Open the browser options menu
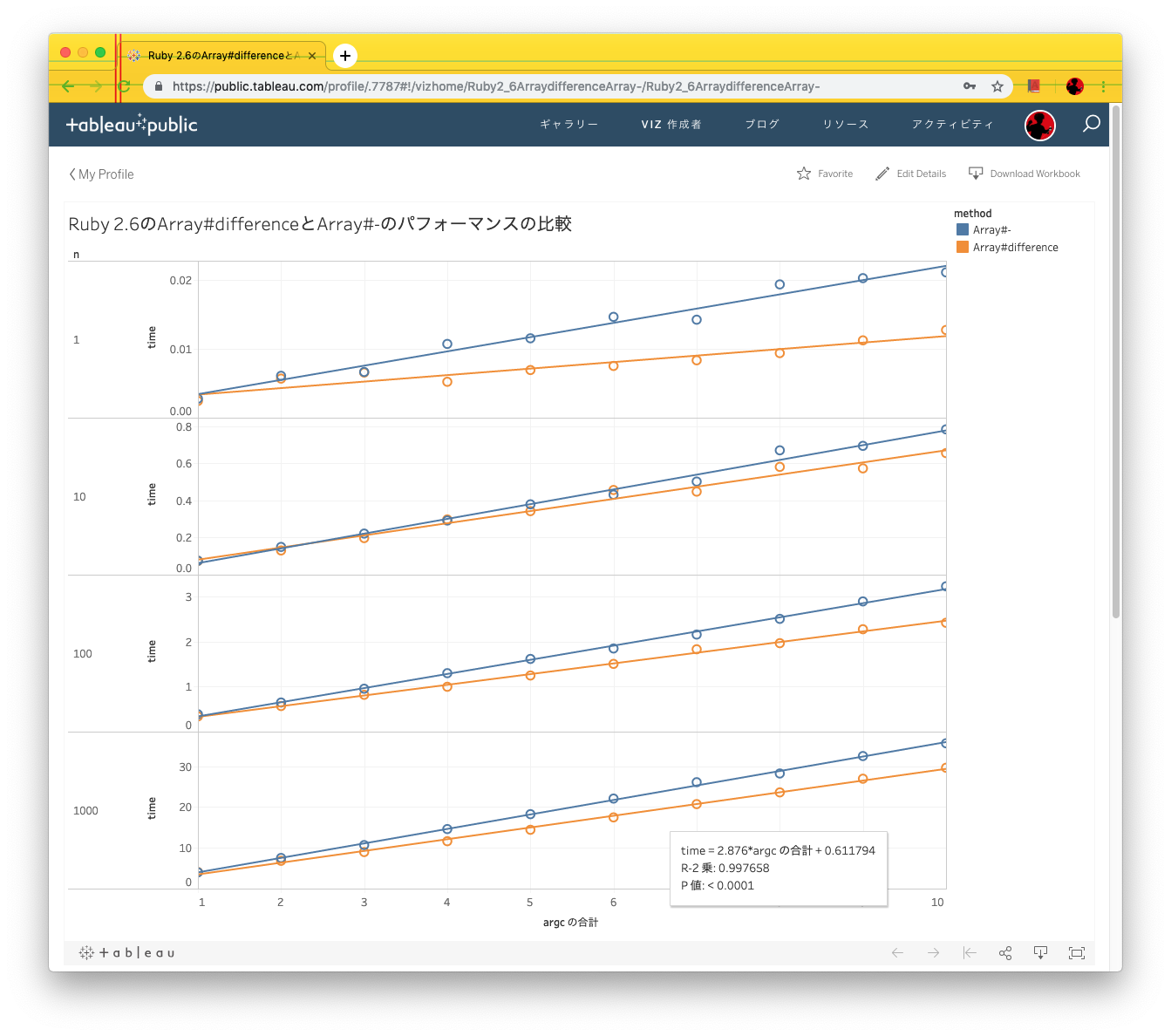 tap(1103, 86)
